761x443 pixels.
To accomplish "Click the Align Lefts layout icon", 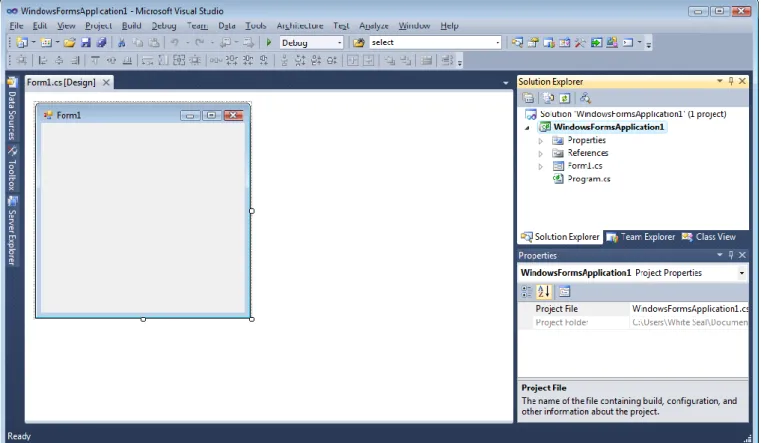I will pyautogui.click(x=43, y=60).
